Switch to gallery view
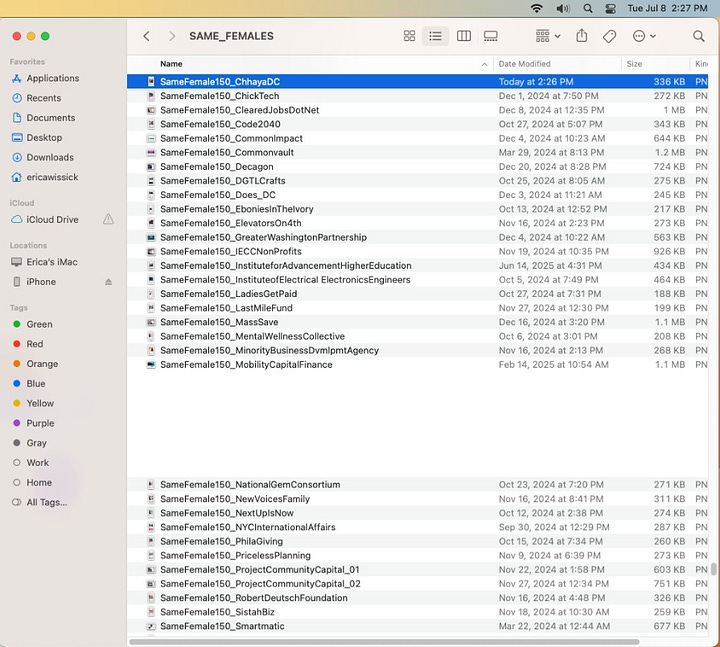The width and height of the screenshot is (720, 647). [x=490, y=36]
